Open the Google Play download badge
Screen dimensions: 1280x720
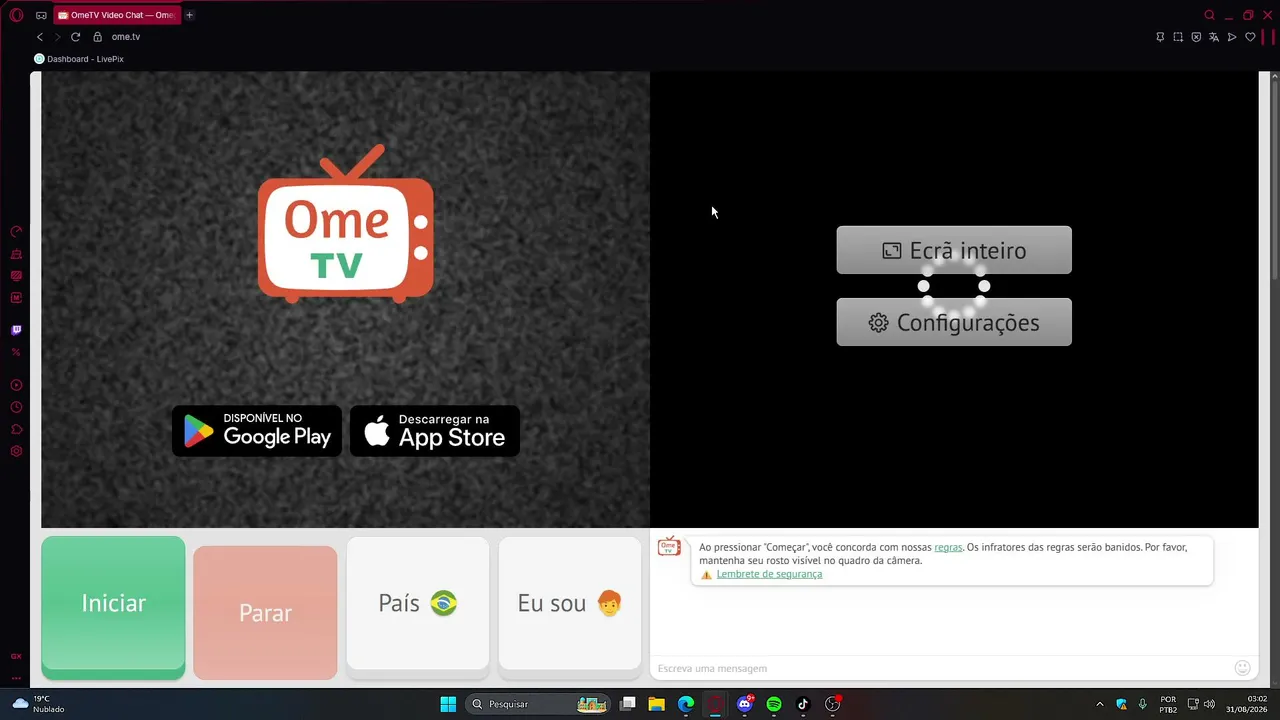tap(257, 431)
